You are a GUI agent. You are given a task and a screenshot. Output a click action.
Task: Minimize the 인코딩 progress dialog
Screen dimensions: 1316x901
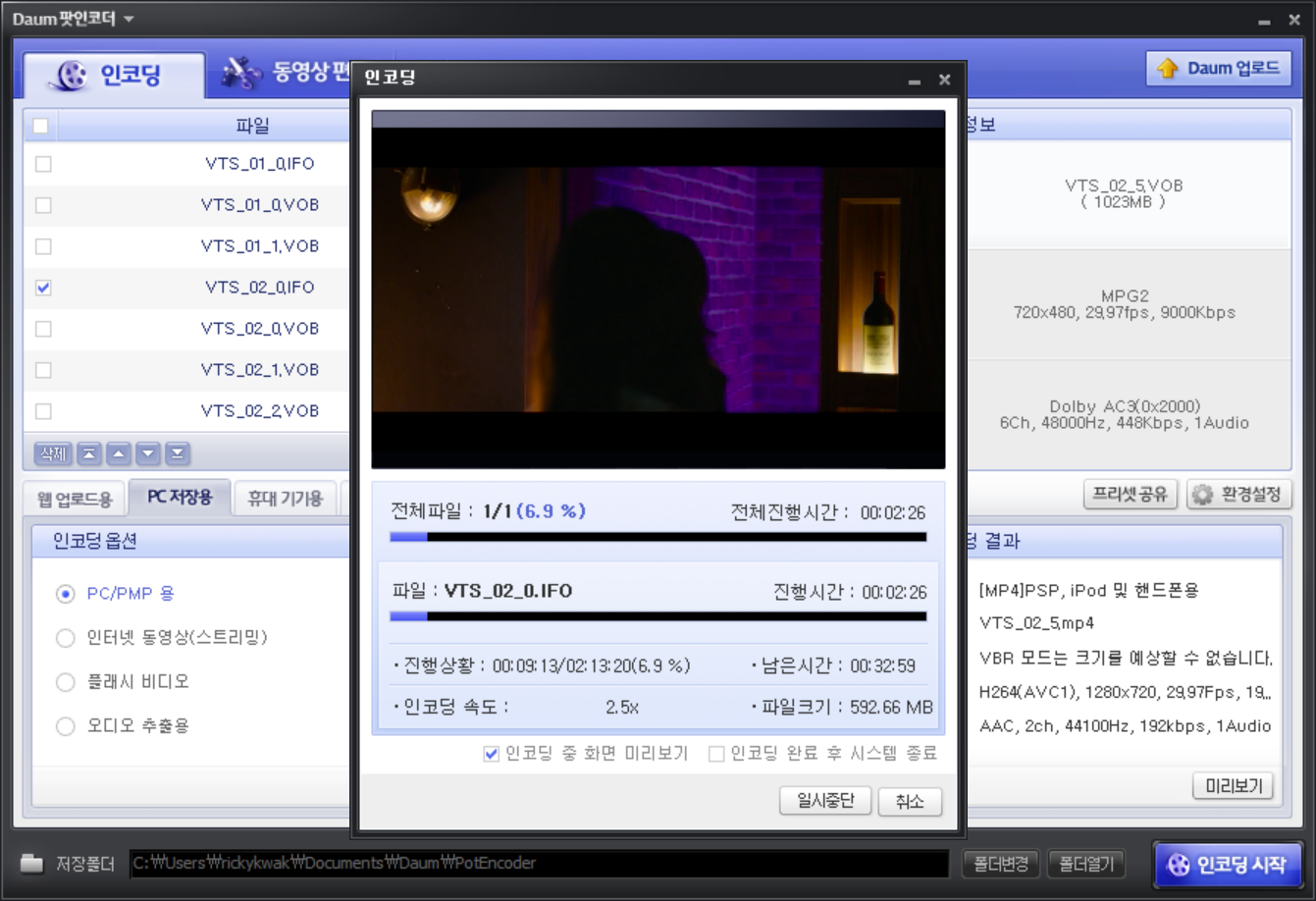point(915,81)
